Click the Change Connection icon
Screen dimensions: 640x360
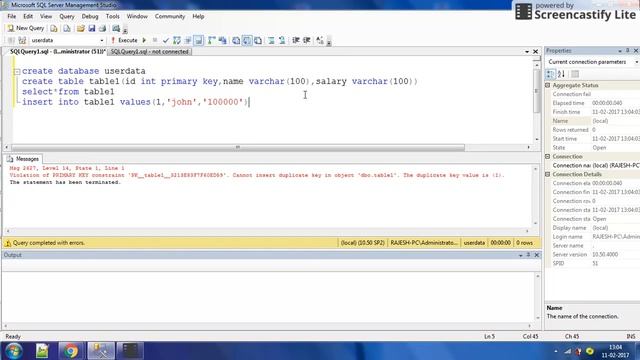pos(22,40)
